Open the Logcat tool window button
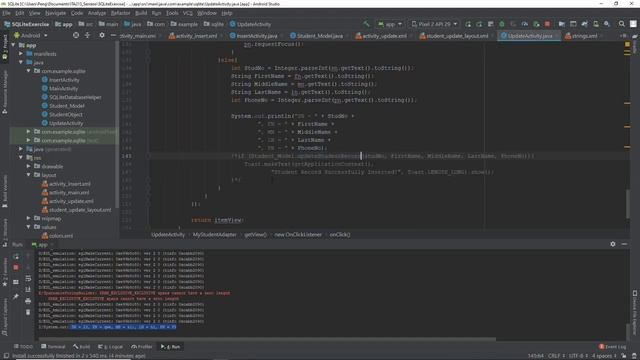Screen dimensions: 640x360 coord(110,347)
